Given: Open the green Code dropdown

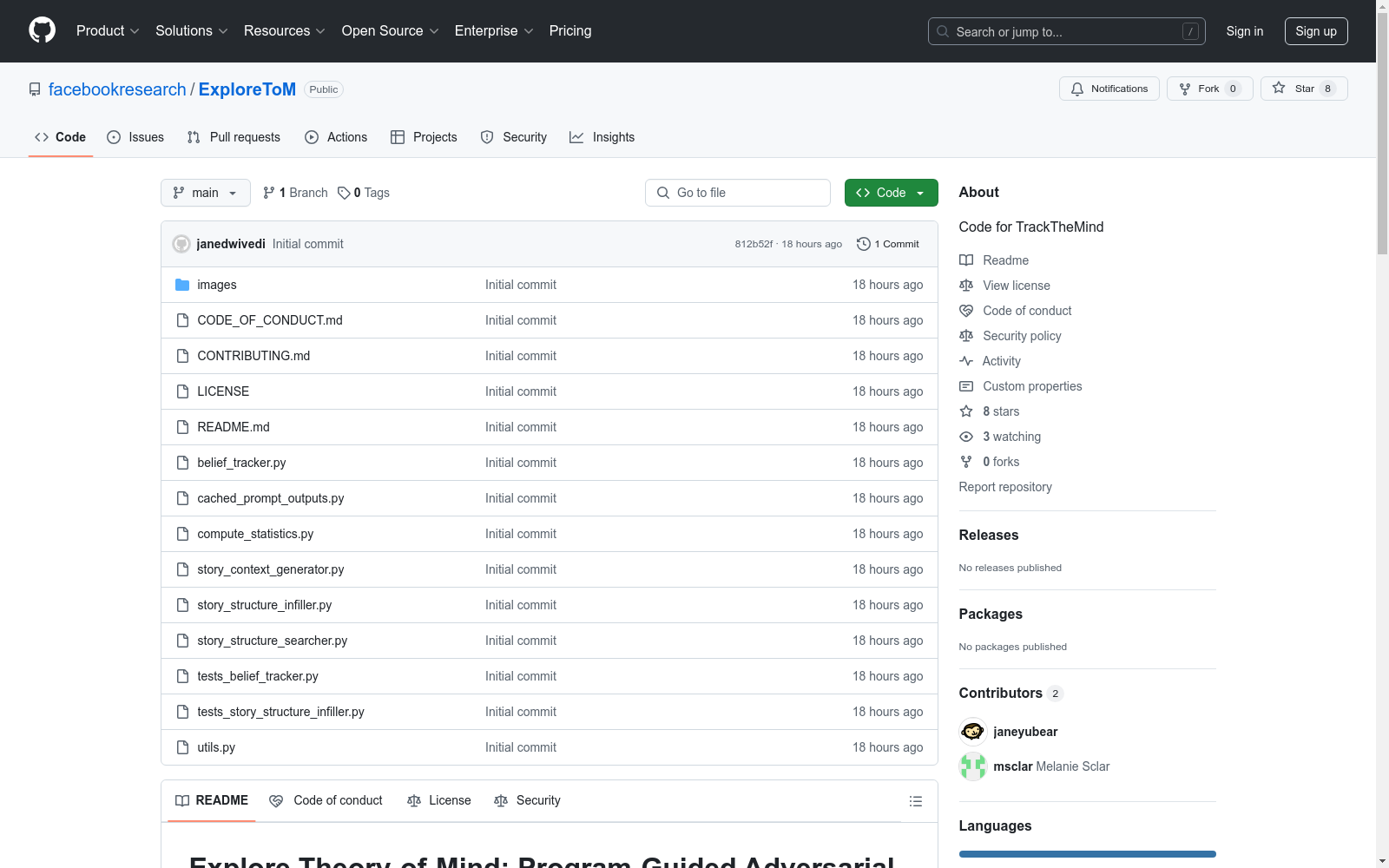Looking at the screenshot, I should pos(892,193).
